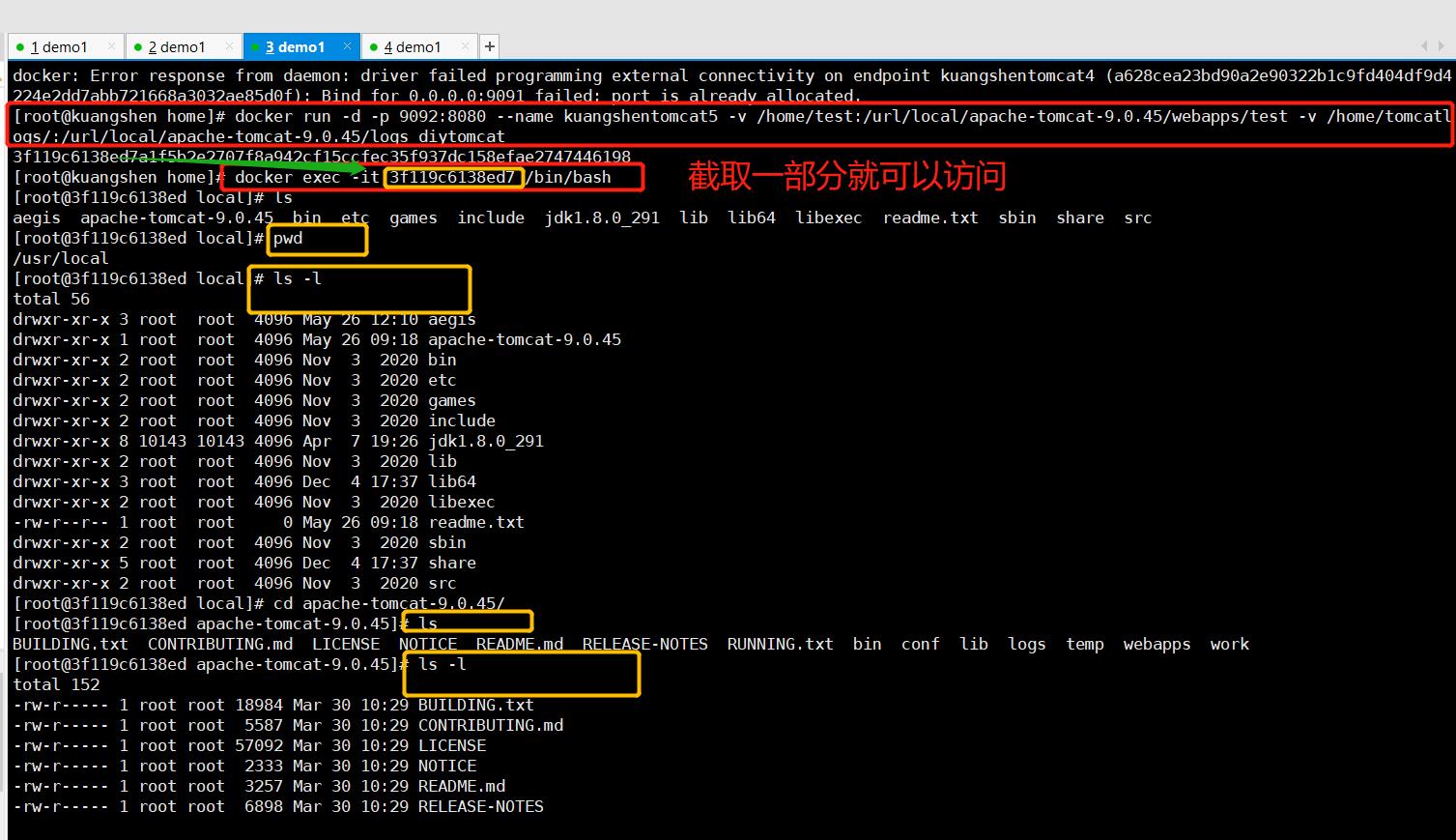Close the 3 demo1 tab
The height and width of the screenshot is (840, 1456).
pos(348,46)
